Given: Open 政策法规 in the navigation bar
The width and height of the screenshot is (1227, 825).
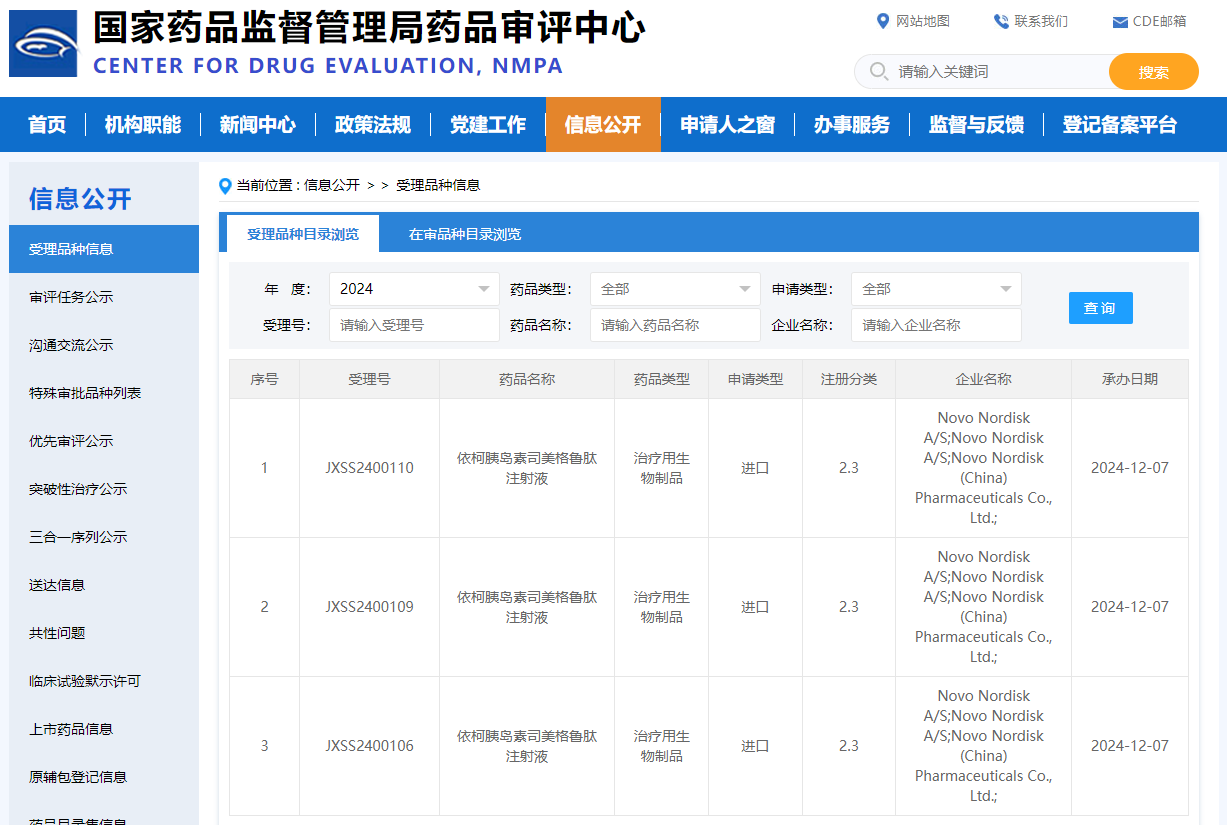Looking at the screenshot, I should click(x=373, y=125).
